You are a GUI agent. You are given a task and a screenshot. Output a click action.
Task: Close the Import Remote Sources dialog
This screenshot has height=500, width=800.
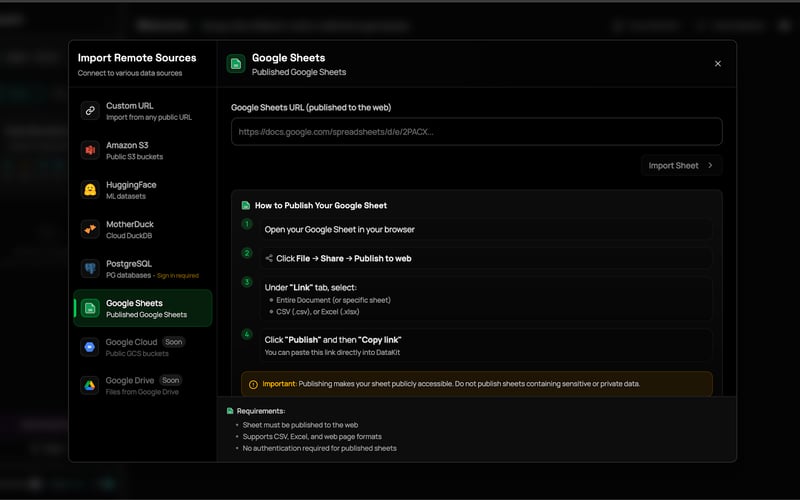(x=718, y=64)
